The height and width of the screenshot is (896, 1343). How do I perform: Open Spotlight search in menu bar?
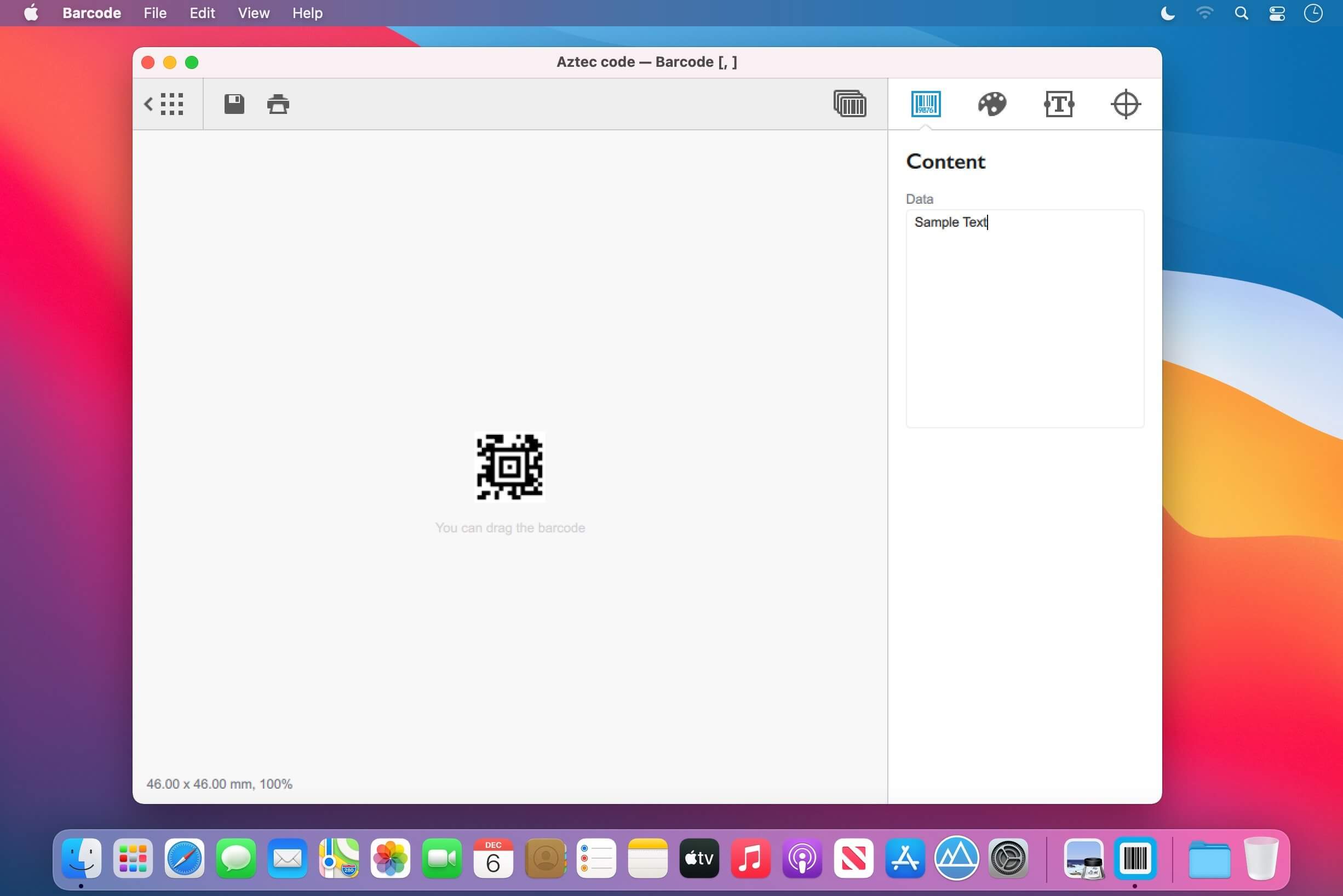[1241, 13]
